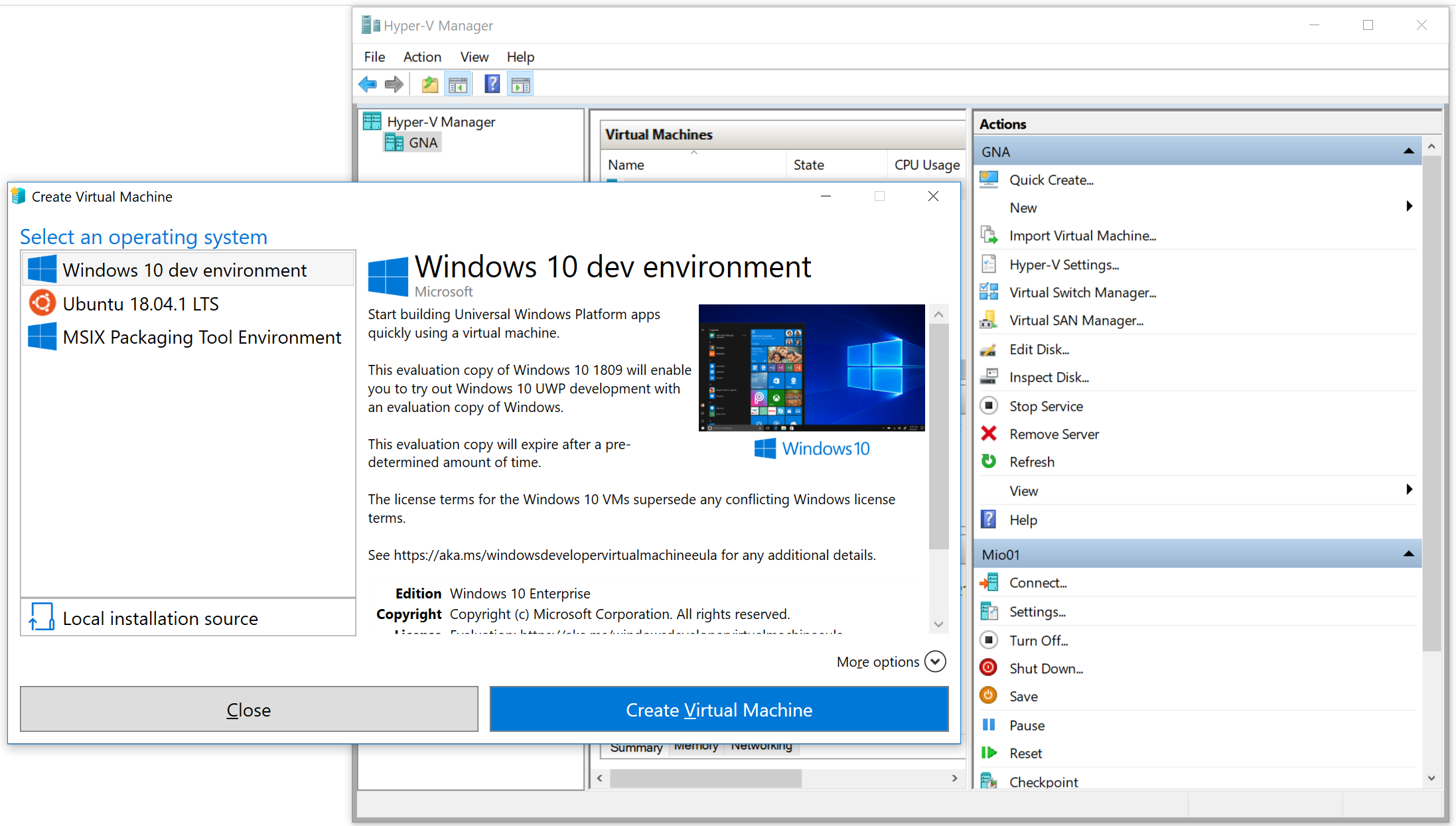Image resolution: width=1456 pixels, height=826 pixels.
Task: Click the red X Remove Server icon
Action: coord(989,434)
